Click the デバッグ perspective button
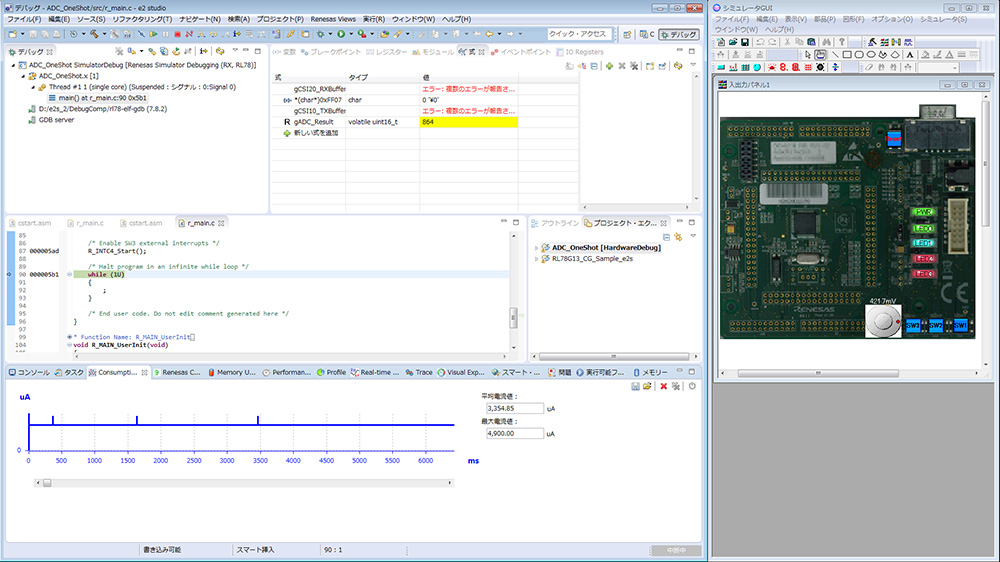Image resolution: width=1000 pixels, height=562 pixels. tap(679, 34)
